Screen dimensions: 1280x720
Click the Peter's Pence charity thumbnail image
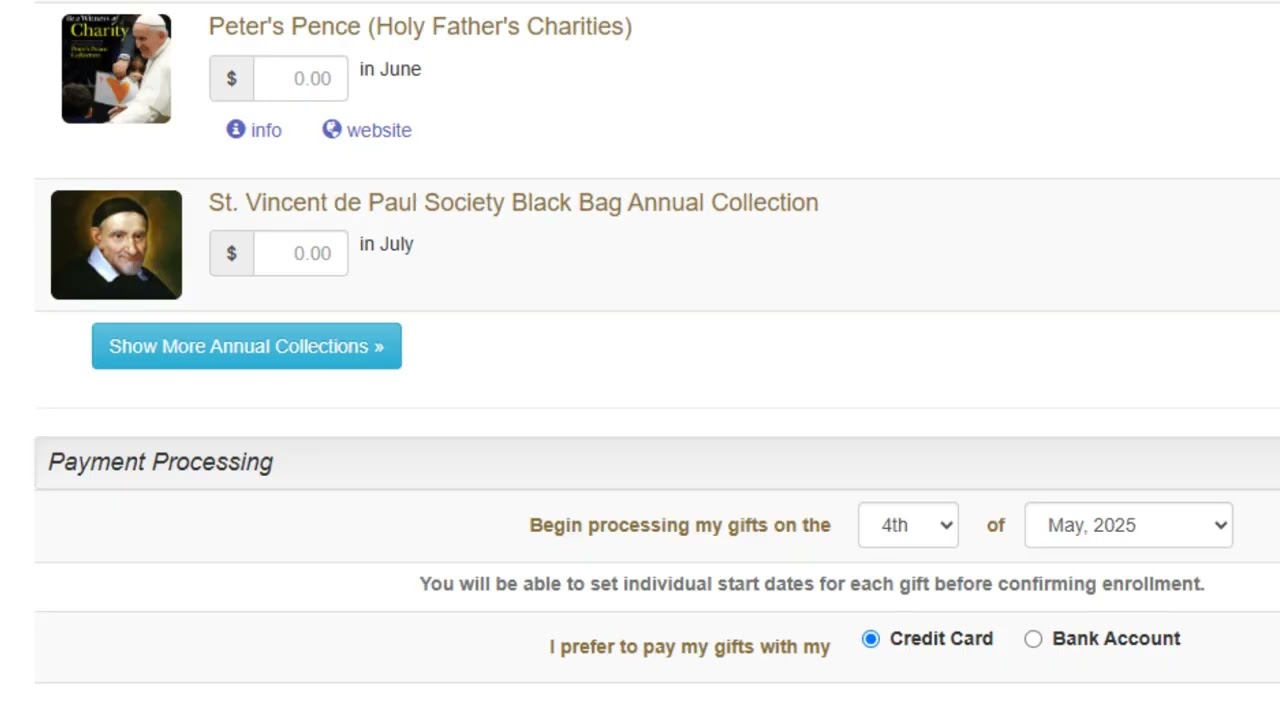[x=116, y=68]
